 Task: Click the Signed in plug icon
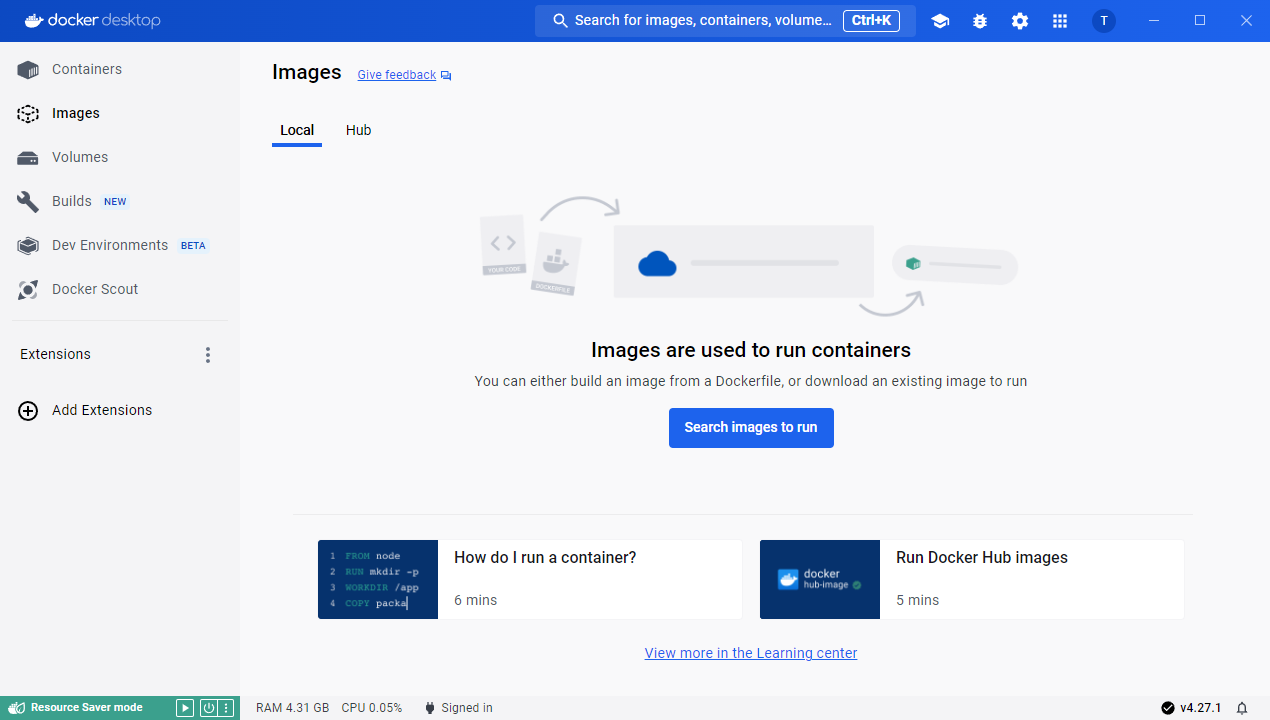pos(430,708)
